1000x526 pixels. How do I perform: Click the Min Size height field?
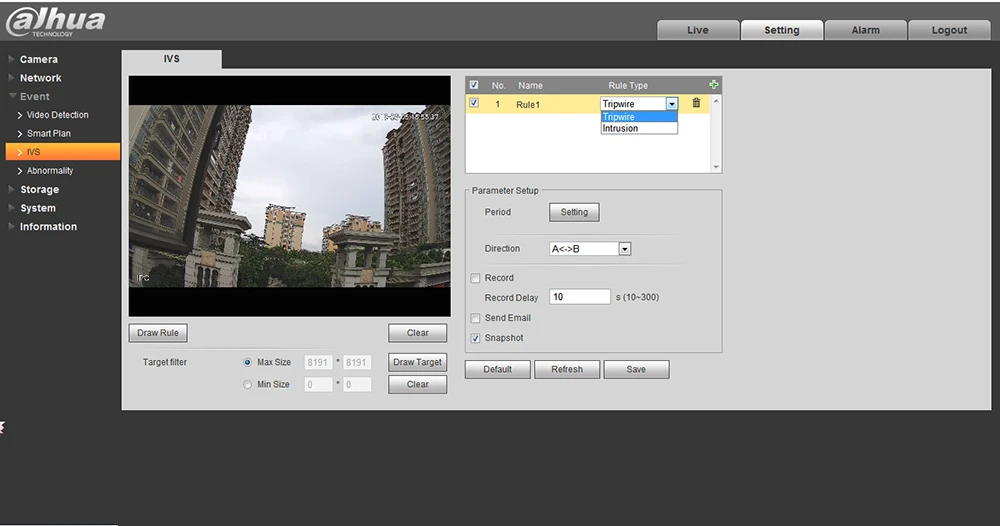click(357, 384)
